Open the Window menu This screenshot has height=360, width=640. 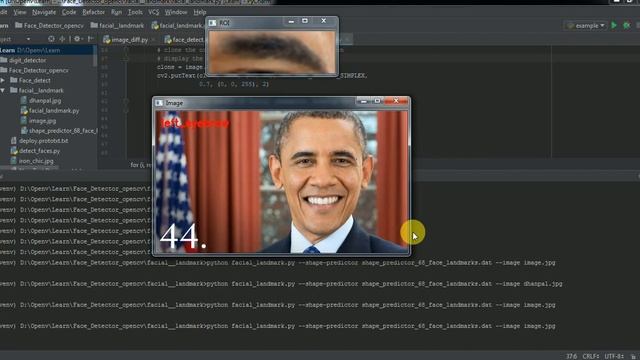176,12
